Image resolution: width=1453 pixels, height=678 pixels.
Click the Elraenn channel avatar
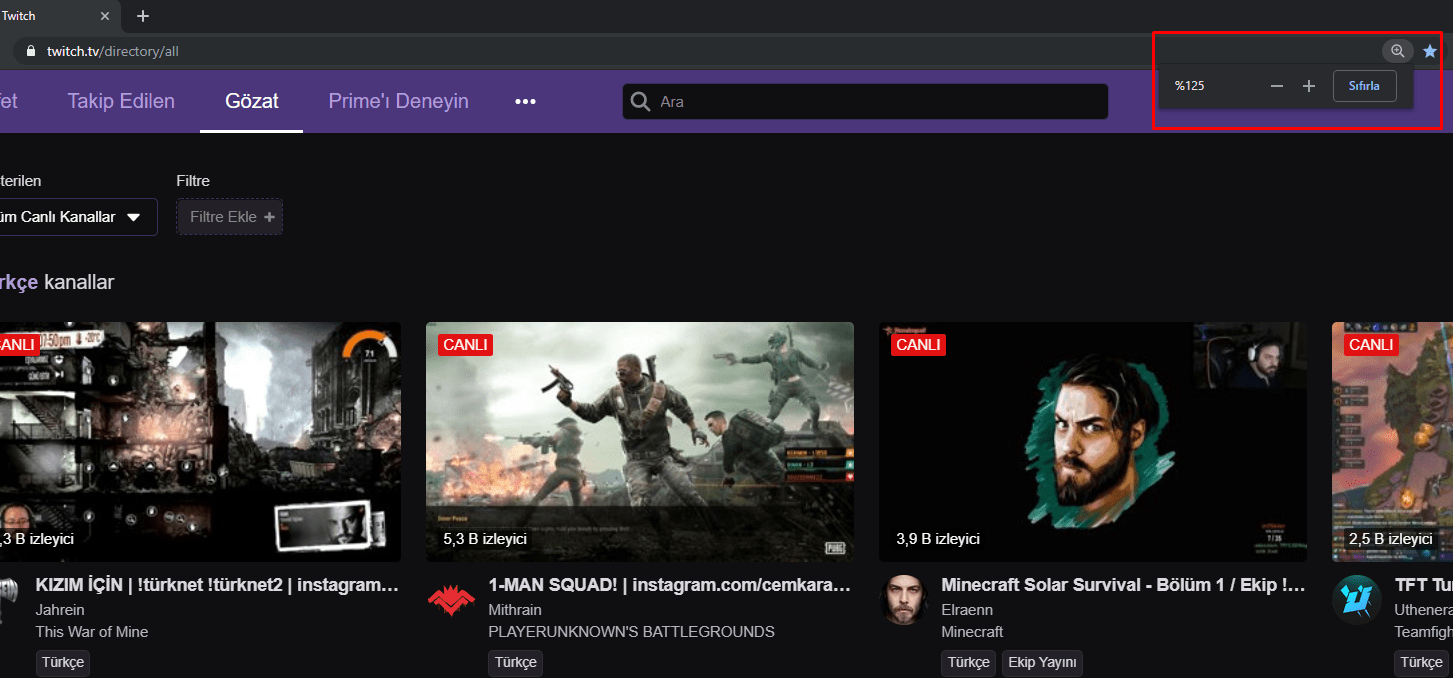(904, 599)
